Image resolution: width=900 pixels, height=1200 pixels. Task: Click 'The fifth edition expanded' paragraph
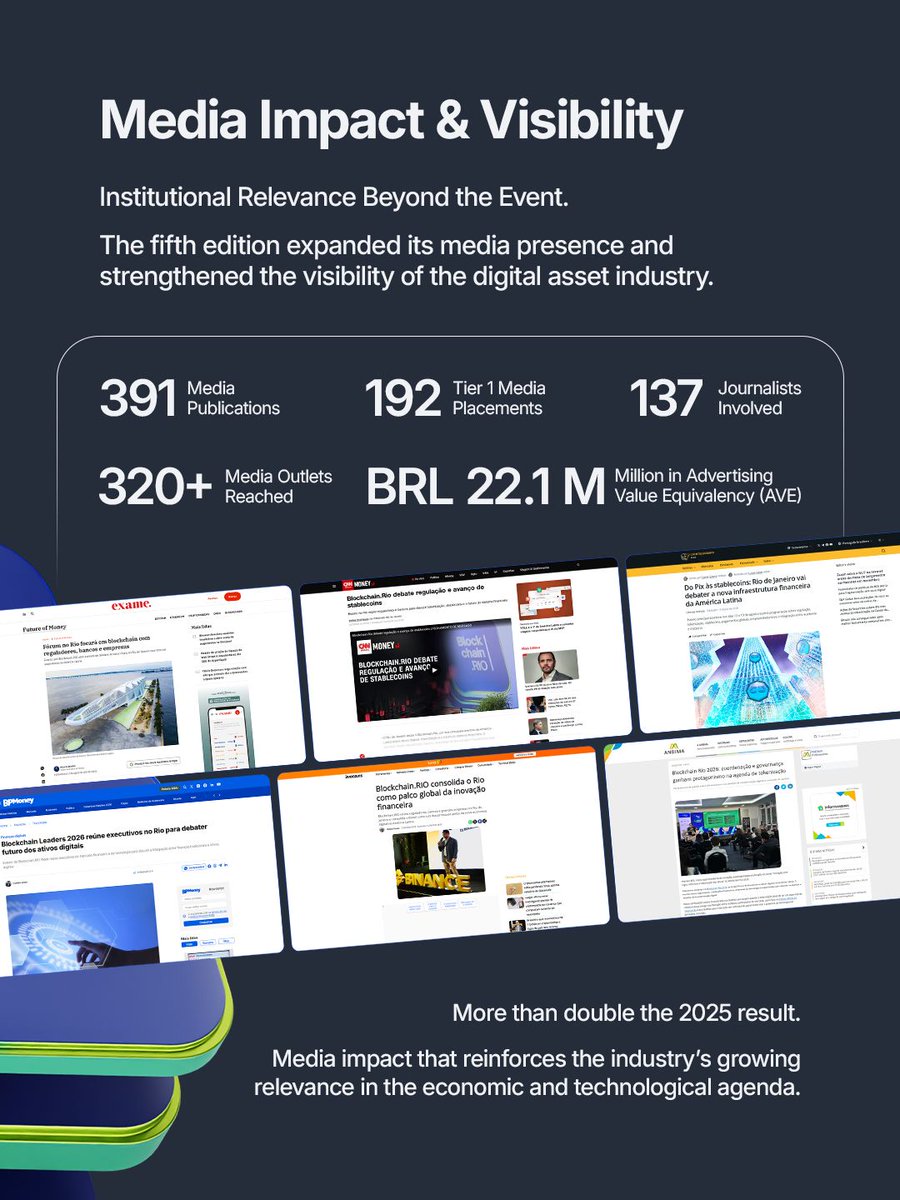(x=407, y=262)
